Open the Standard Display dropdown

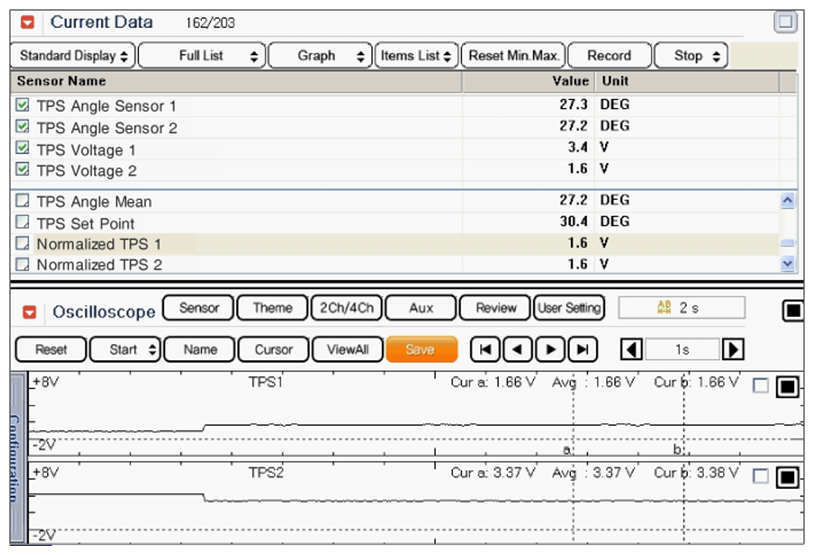pyautogui.click(x=74, y=56)
